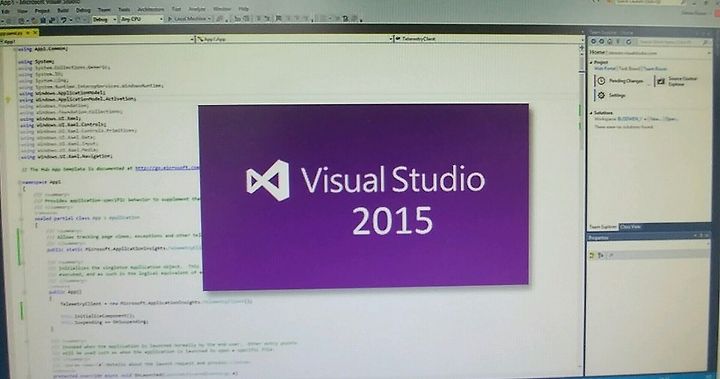The image size is (720, 379).
Task: Open the Debug menu
Action: point(83,10)
